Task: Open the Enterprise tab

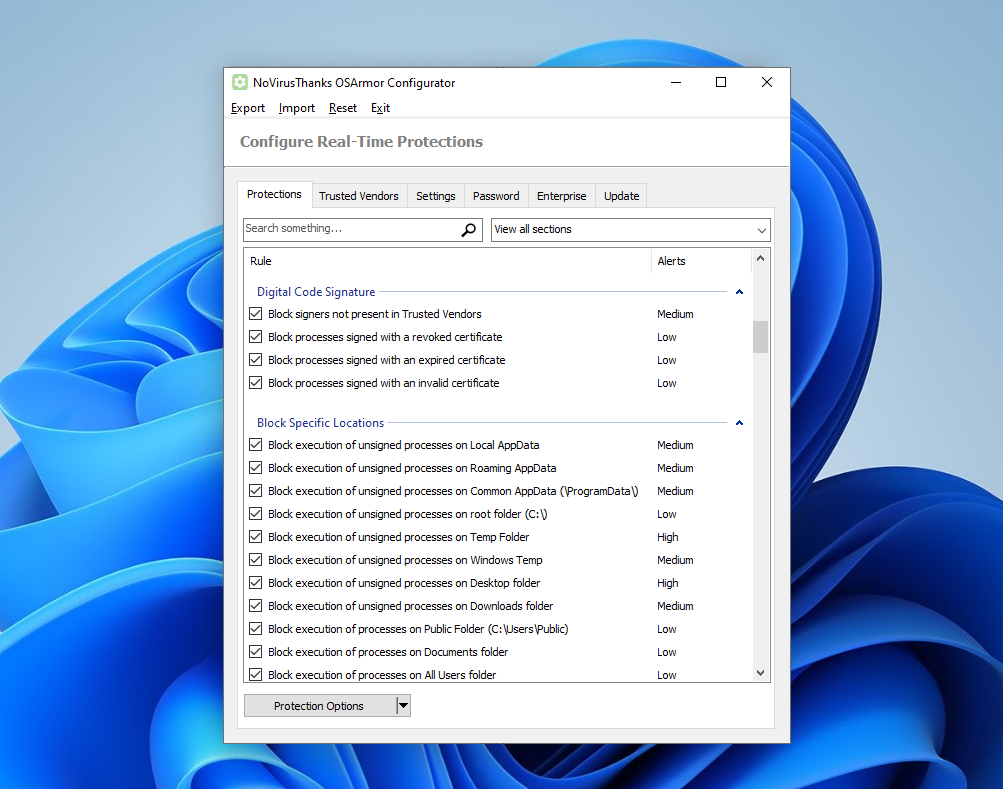Action: (561, 196)
